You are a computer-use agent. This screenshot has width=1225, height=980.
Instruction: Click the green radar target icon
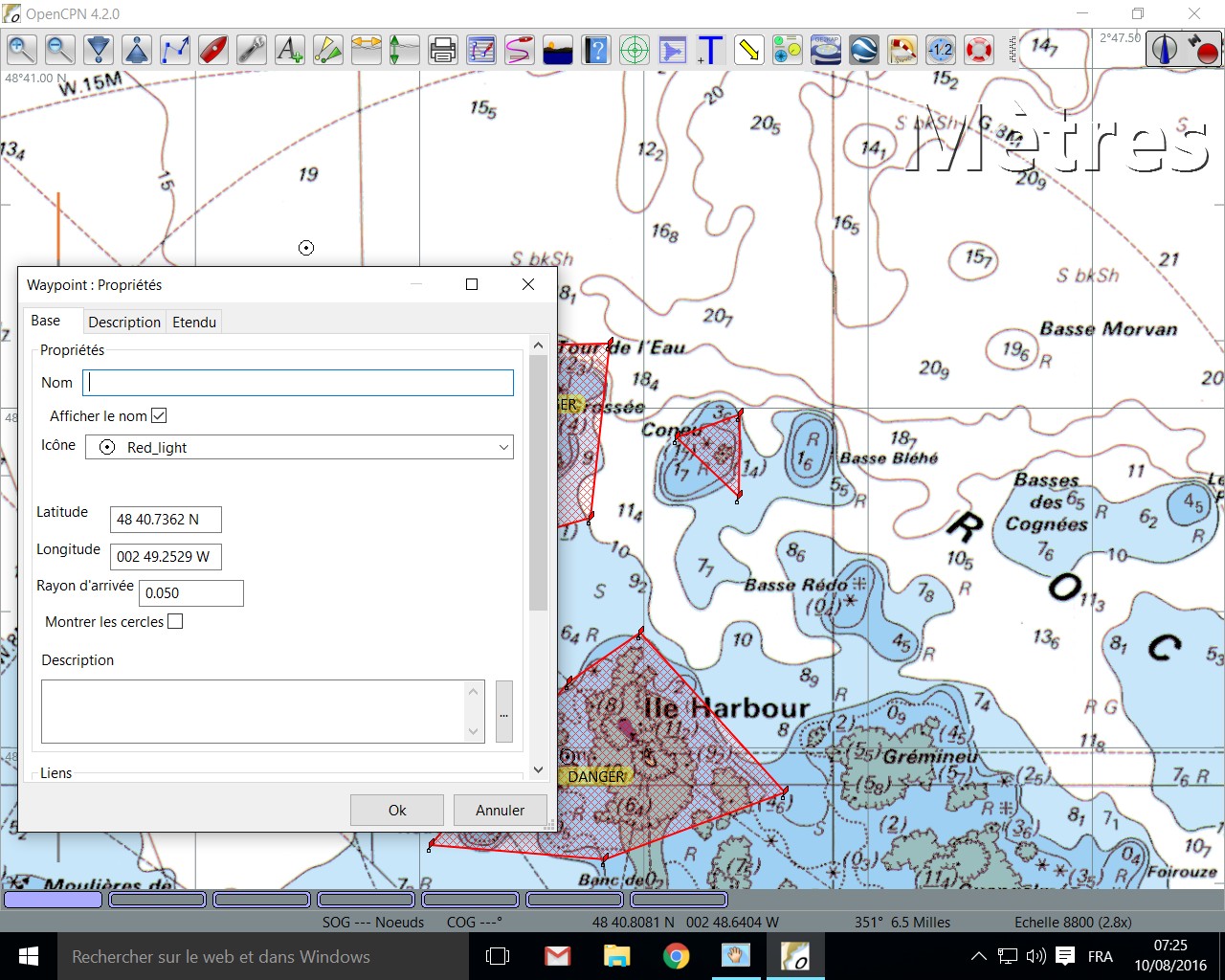coord(634,49)
